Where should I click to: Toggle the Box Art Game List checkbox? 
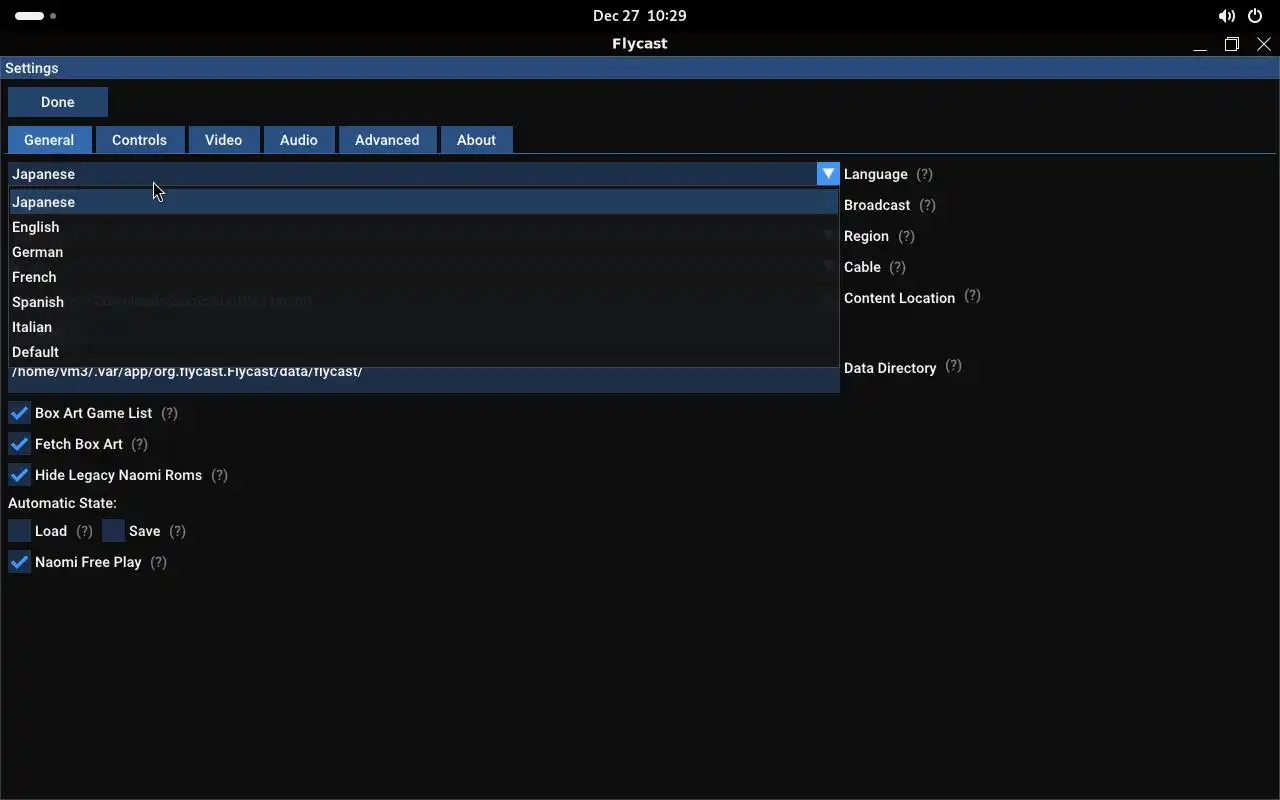[x=19, y=413]
